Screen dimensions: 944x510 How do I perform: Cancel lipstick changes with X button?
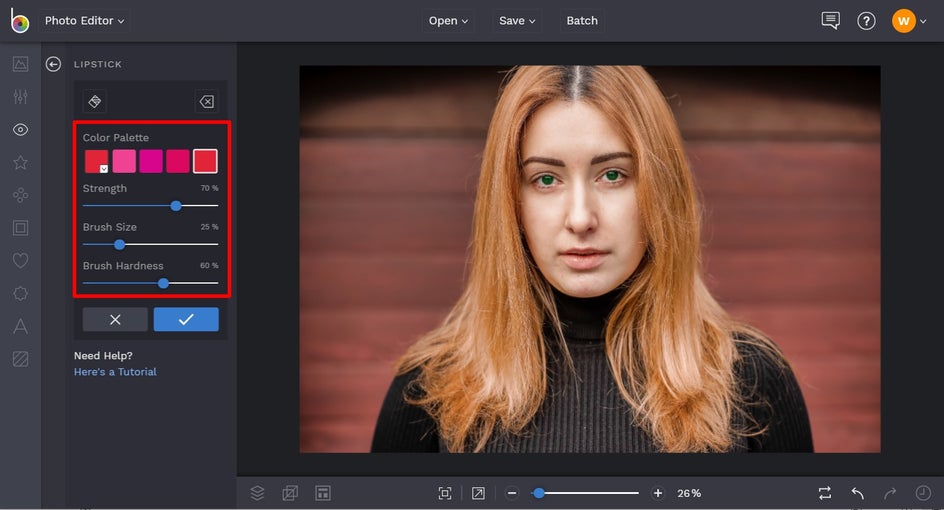click(115, 319)
